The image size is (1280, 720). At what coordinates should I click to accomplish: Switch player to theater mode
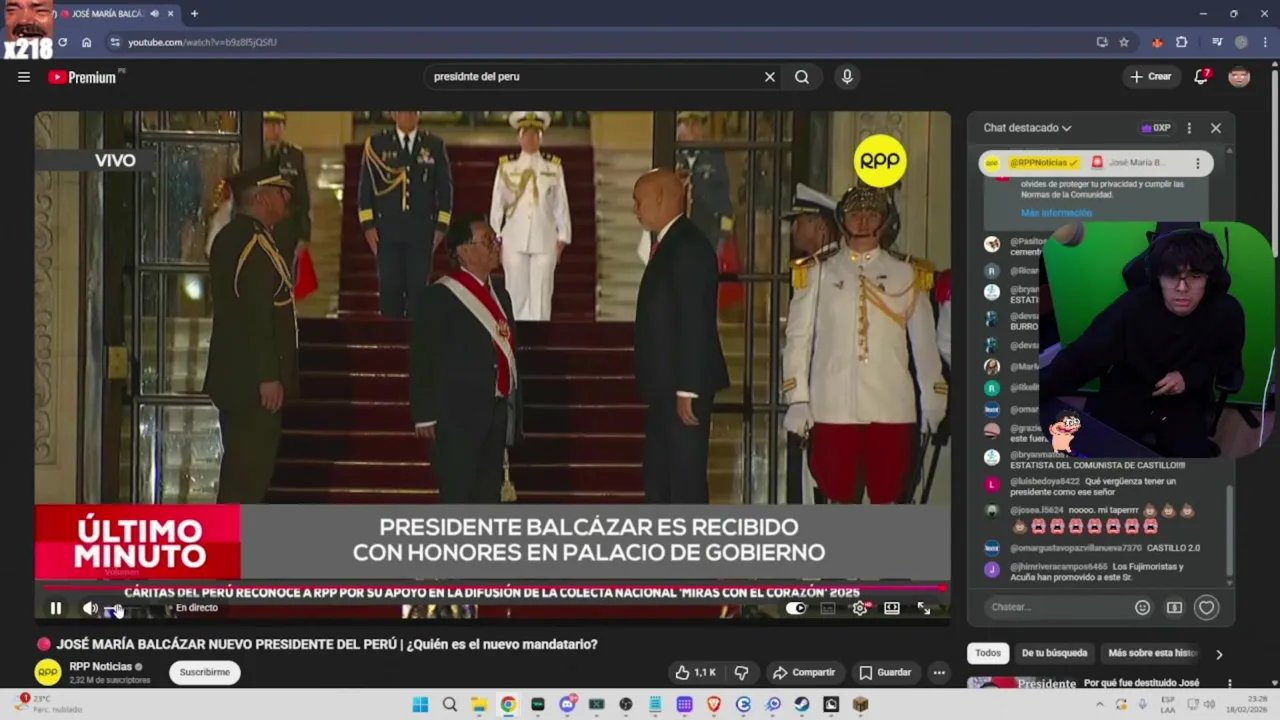pos(892,608)
